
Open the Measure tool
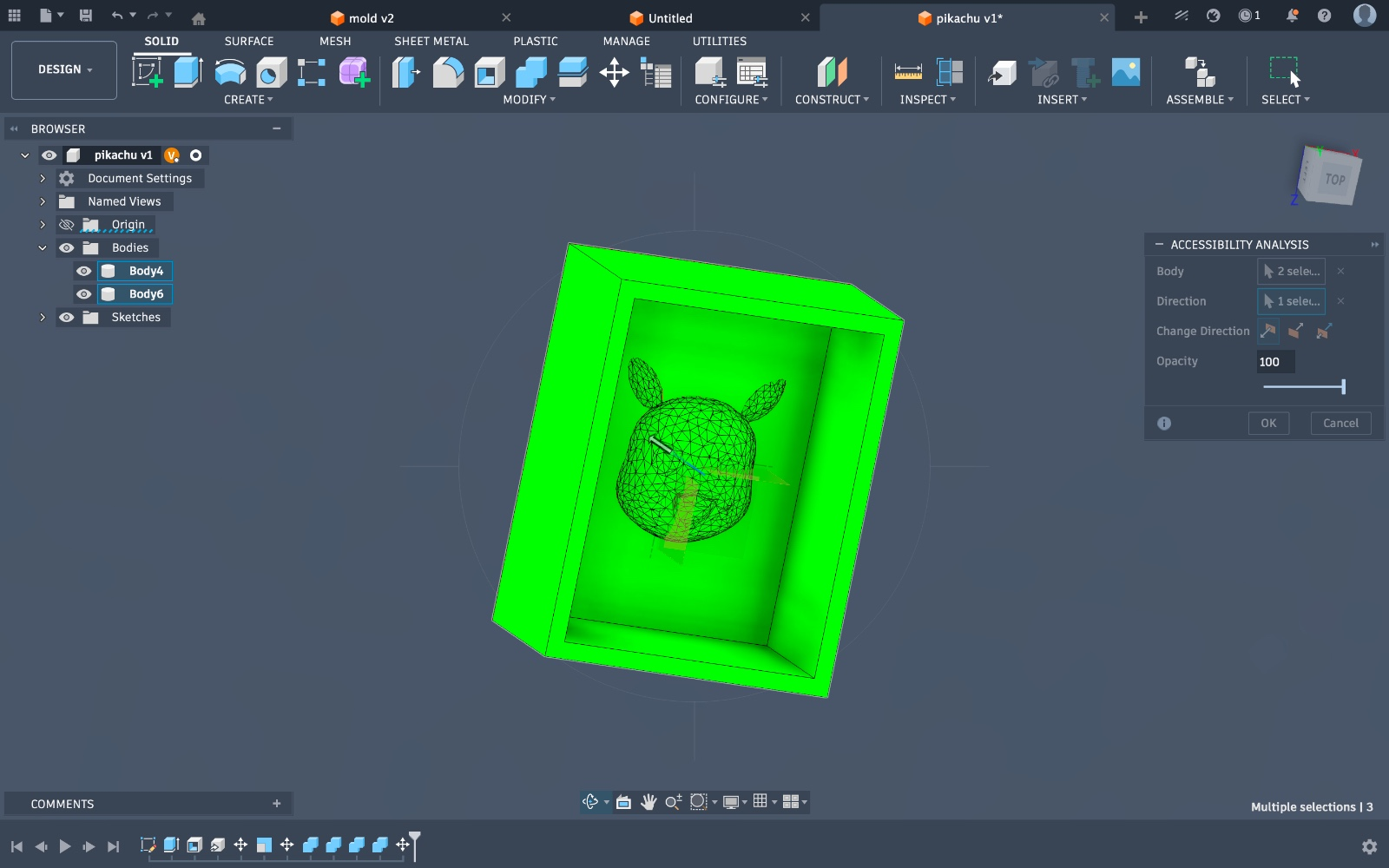(908, 72)
